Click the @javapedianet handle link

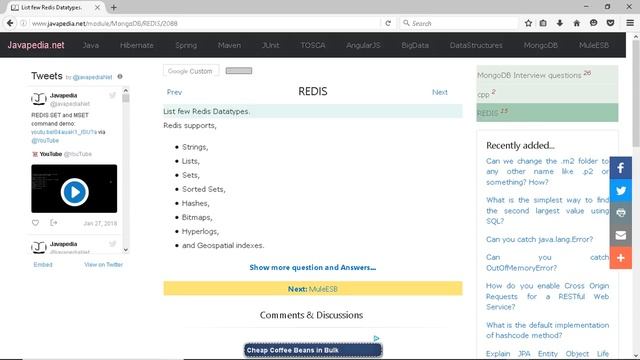[92, 77]
